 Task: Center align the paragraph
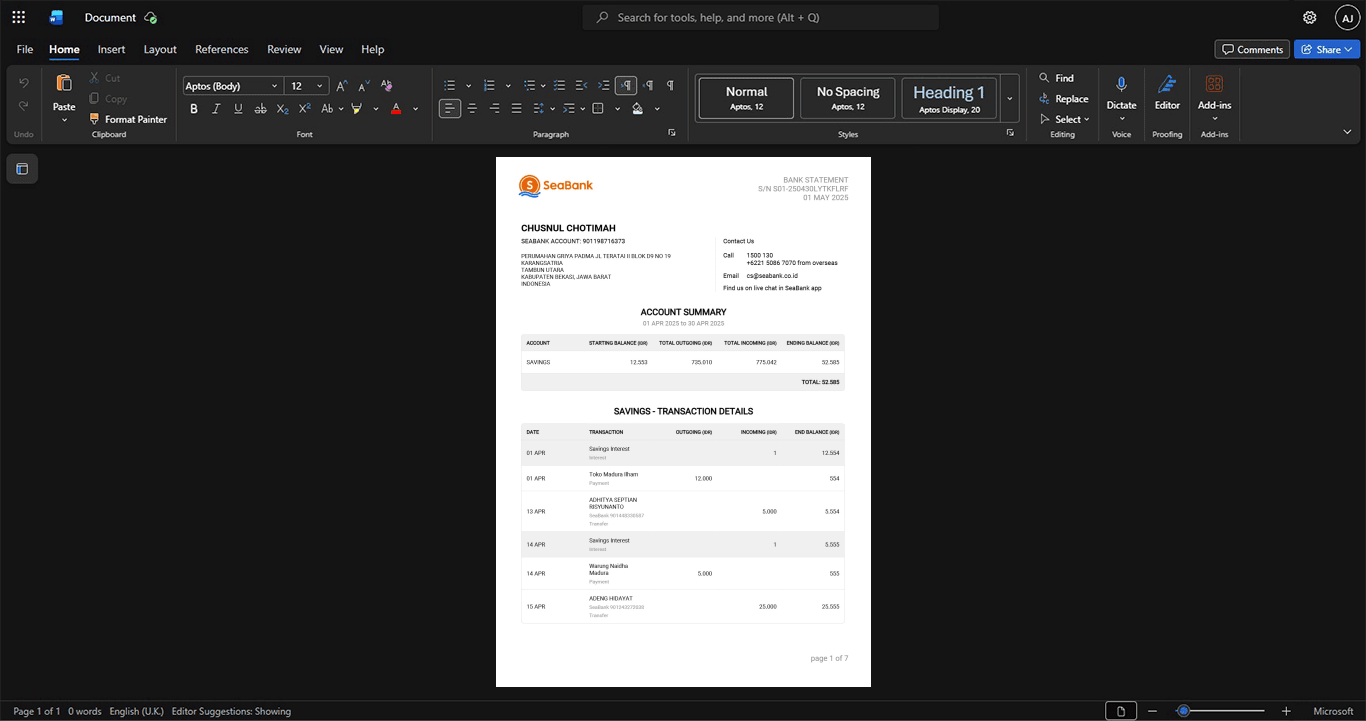pyautogui.click(x=472, y=109)
